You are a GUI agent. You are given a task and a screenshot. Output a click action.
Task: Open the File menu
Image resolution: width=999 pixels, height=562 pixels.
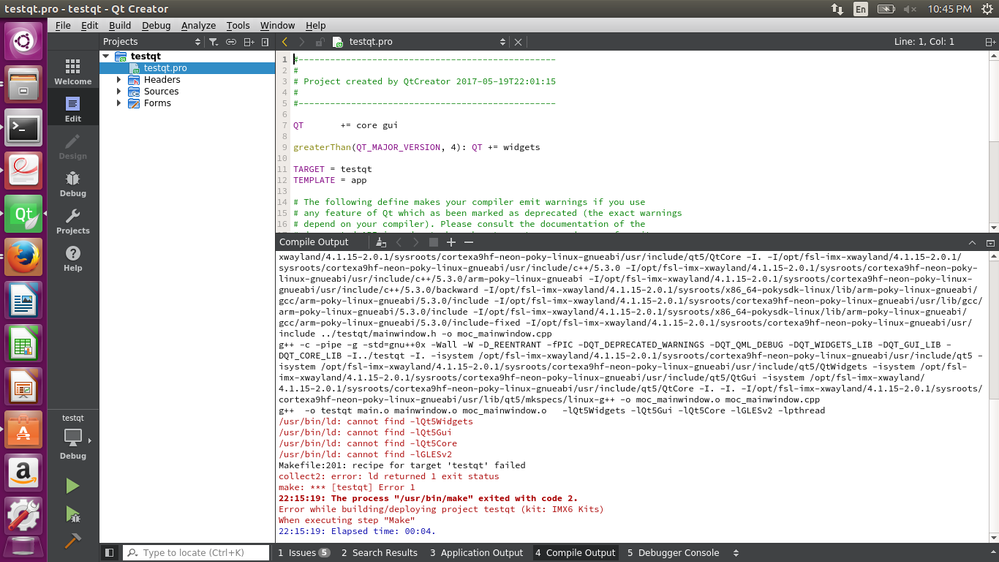click(x=63, y=25)
